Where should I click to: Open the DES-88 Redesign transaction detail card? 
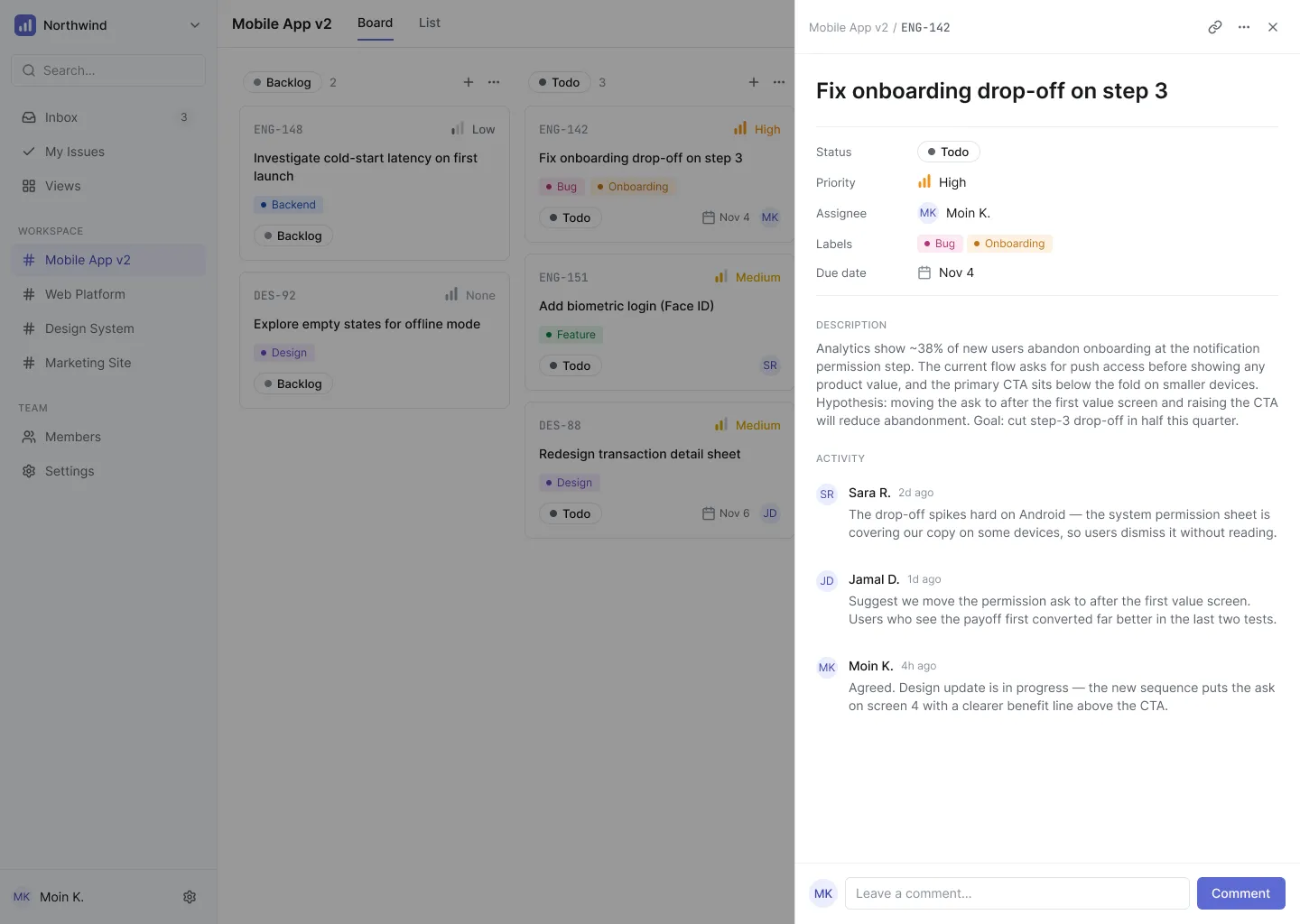coord(660,470)
